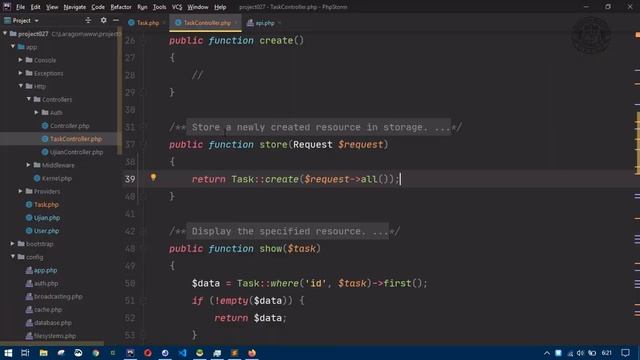Switch to PhpStorm taskbar icon
Screen dimensions: 640x360
tap(130, 353)
